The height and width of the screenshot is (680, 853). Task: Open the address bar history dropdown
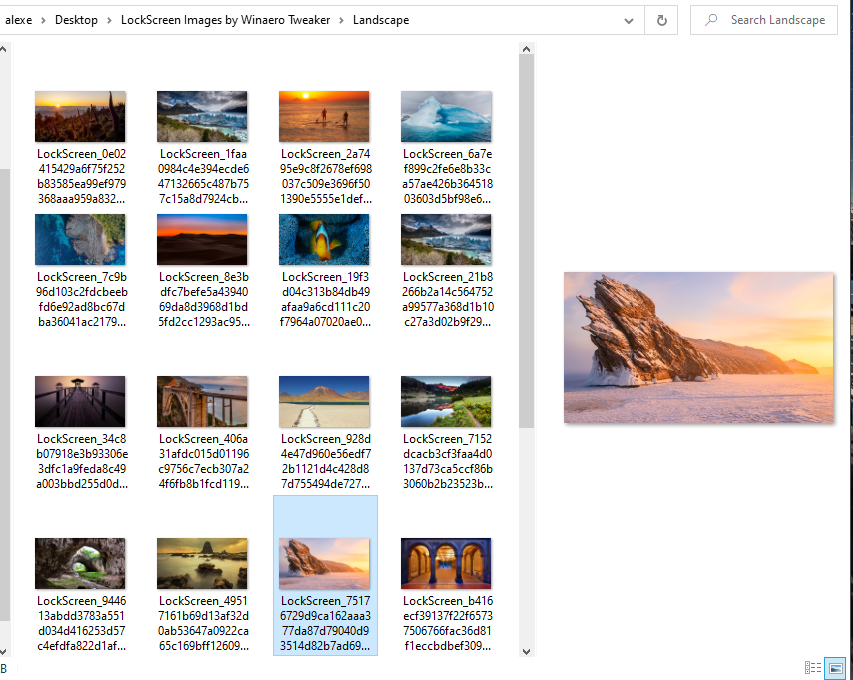coord(628,19)
